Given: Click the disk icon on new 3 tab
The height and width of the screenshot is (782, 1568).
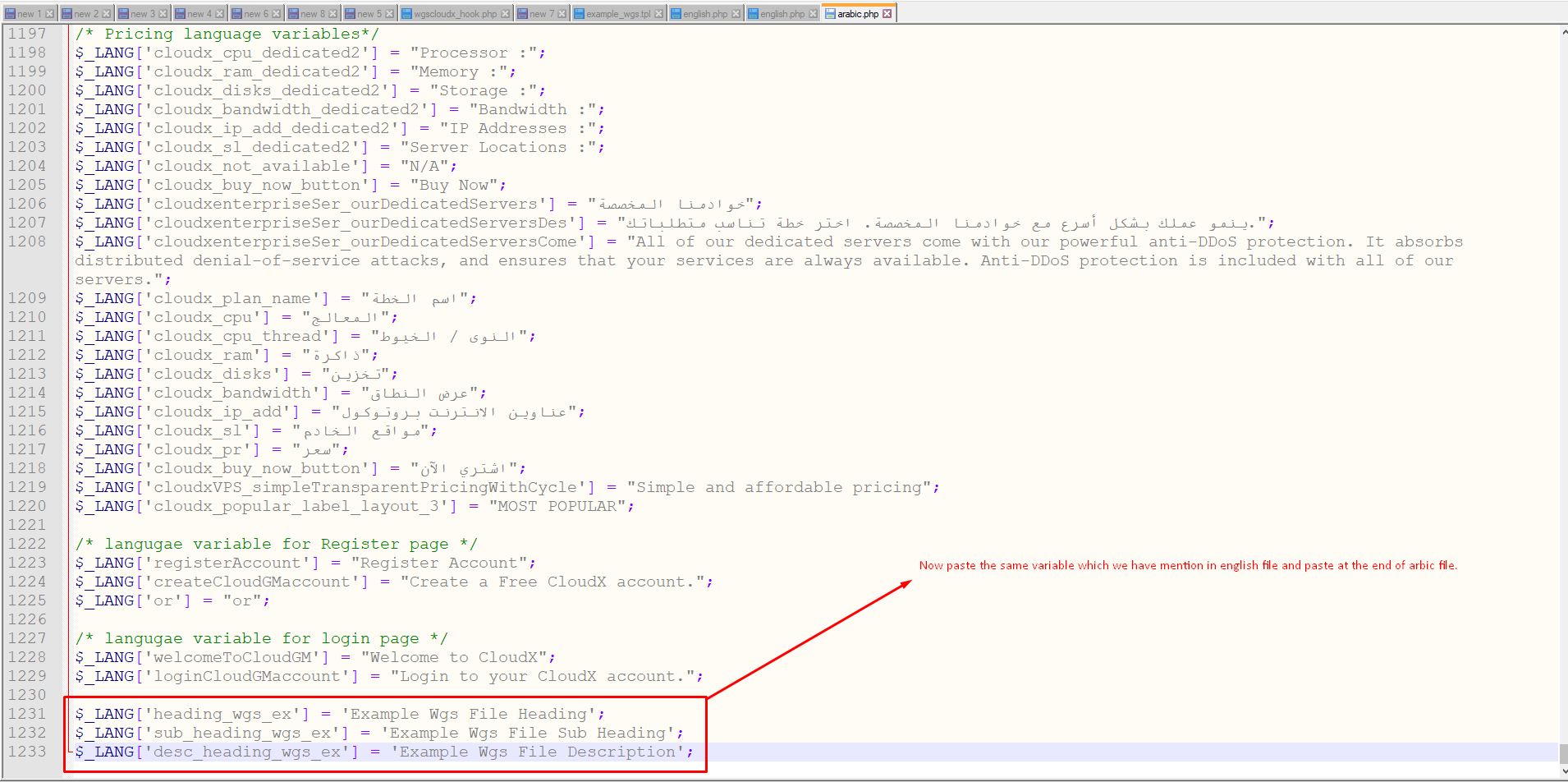Looking at the screenshot, I should tap(122, 14).
